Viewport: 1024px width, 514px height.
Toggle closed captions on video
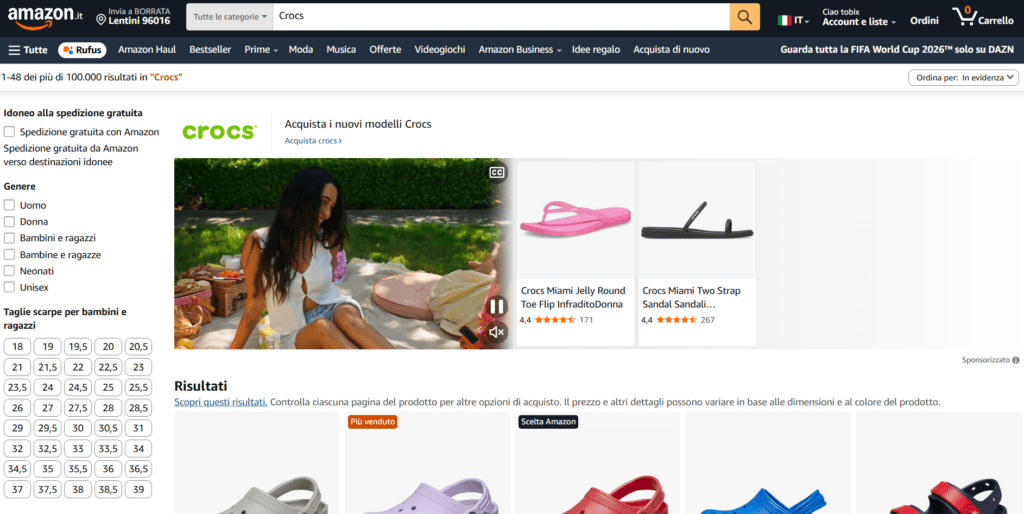(x=497, y=172)
